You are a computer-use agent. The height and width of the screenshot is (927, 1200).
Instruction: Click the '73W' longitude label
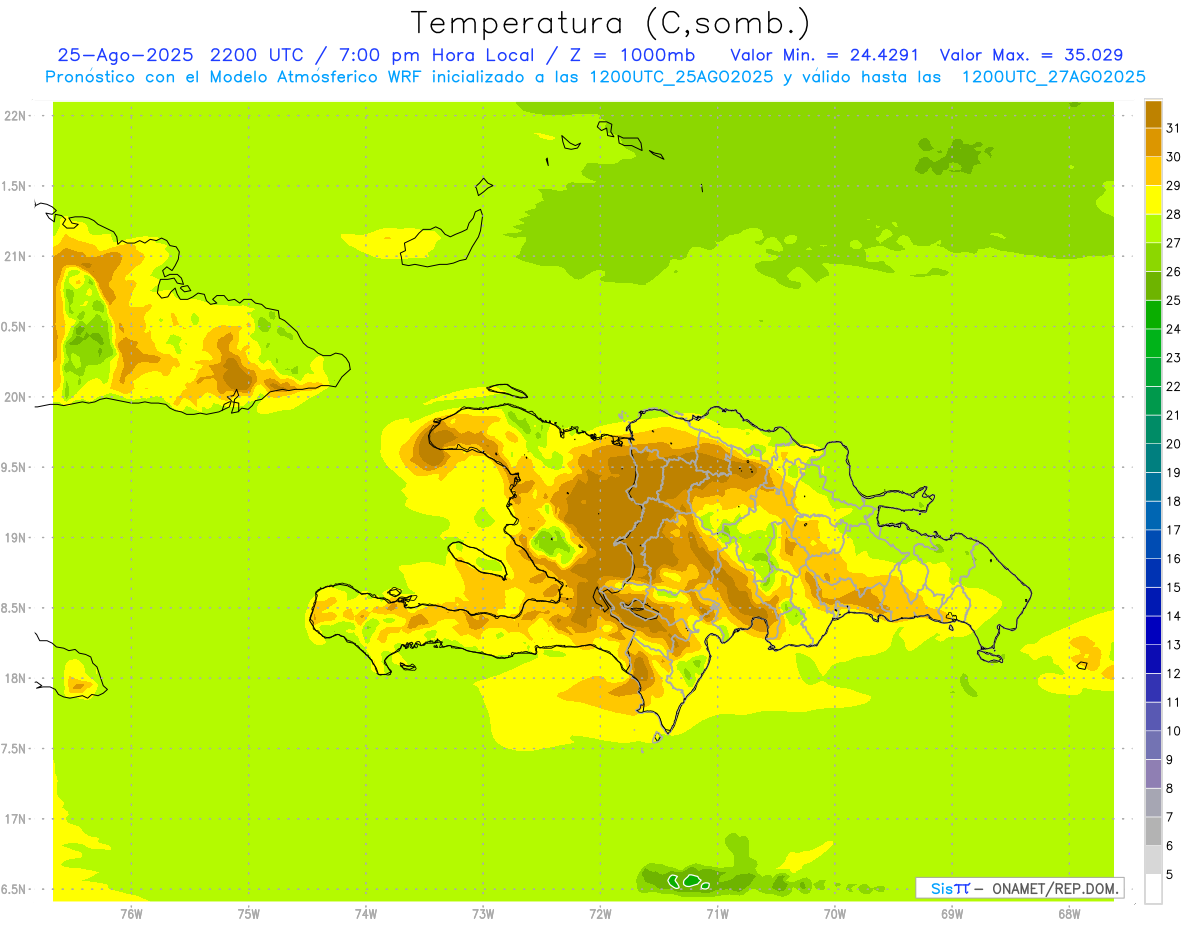point(483,914)
